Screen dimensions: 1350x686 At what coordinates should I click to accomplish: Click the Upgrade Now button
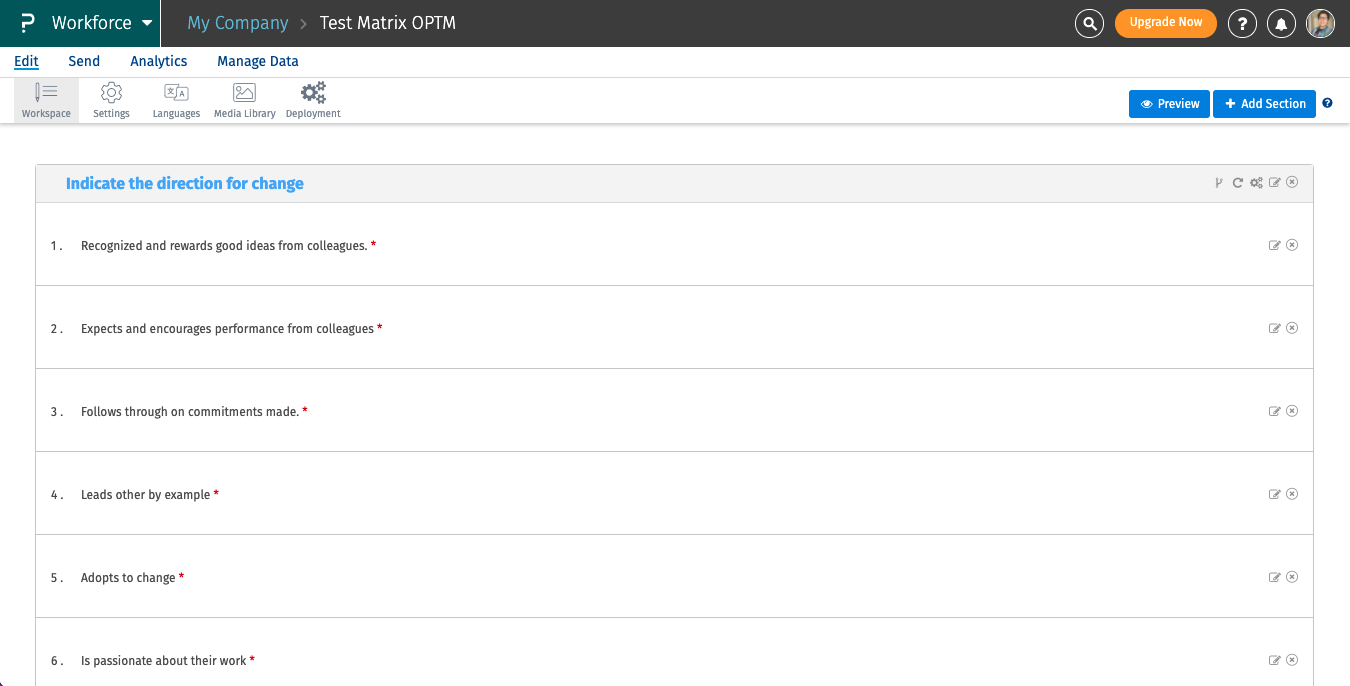1165,23
